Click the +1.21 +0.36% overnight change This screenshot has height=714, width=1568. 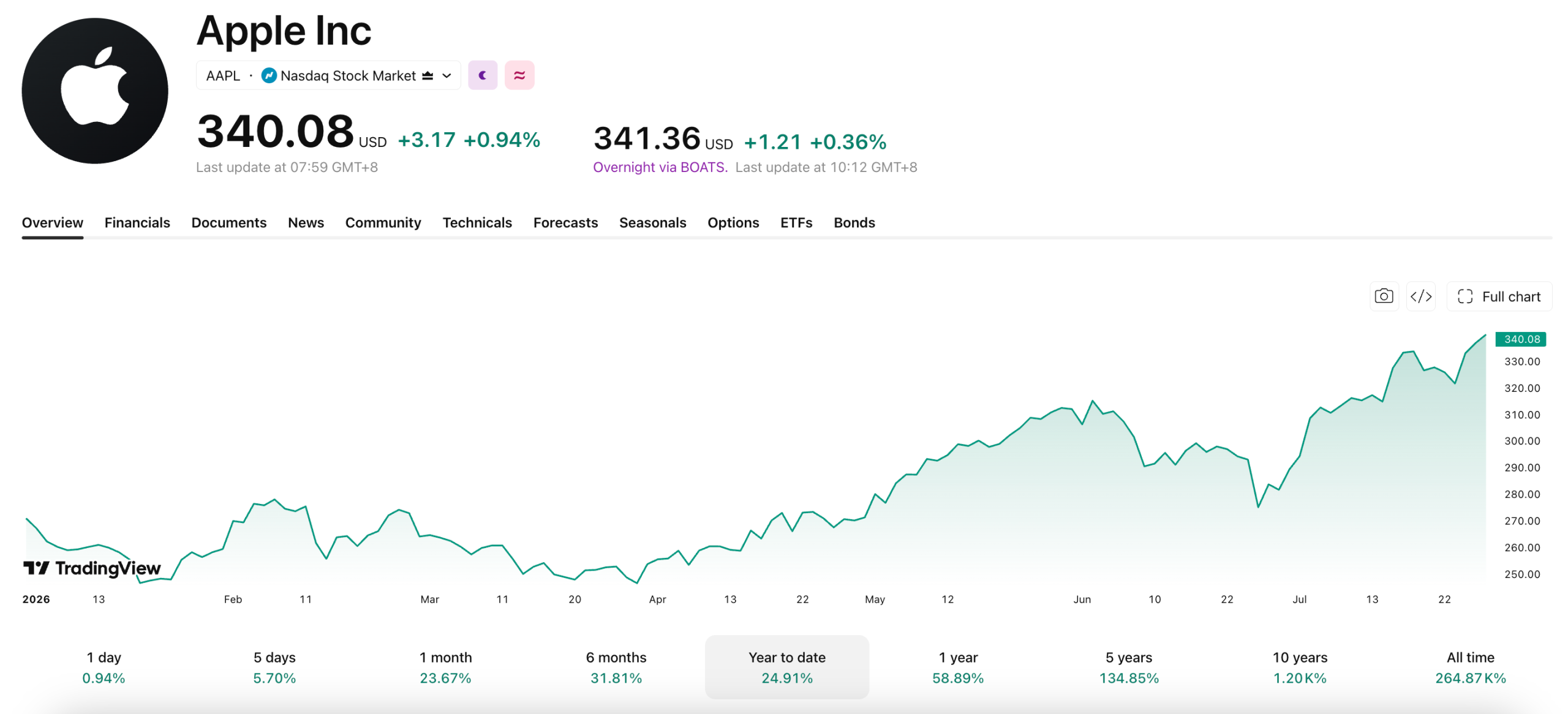click(815, 142)
